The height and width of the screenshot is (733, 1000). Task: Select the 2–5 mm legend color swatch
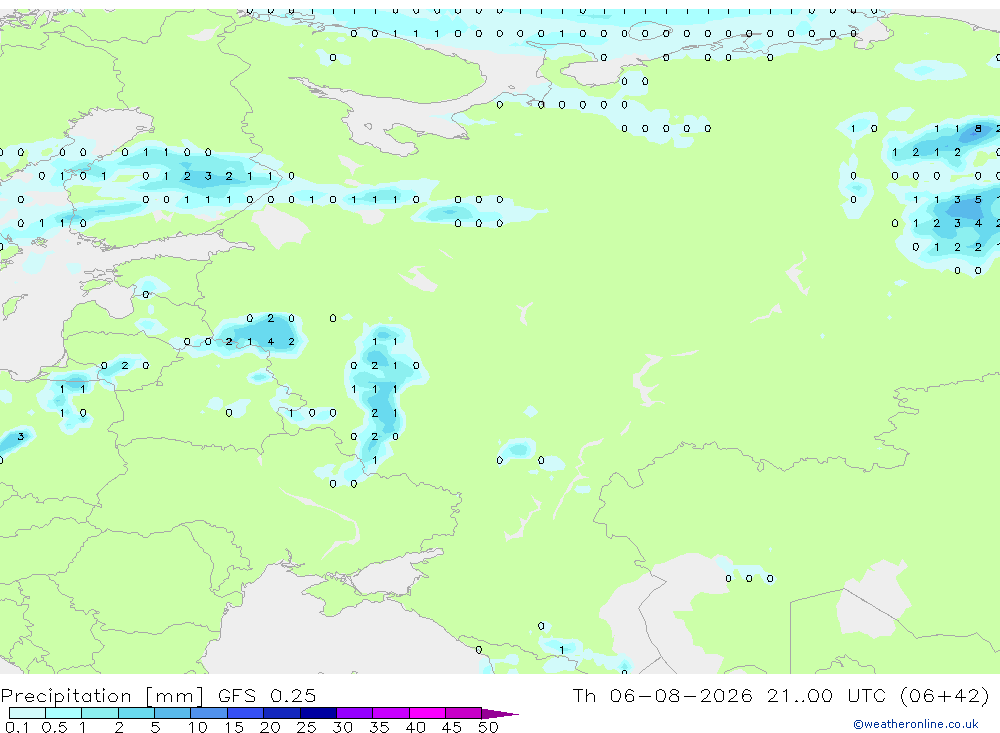(136, 713)
